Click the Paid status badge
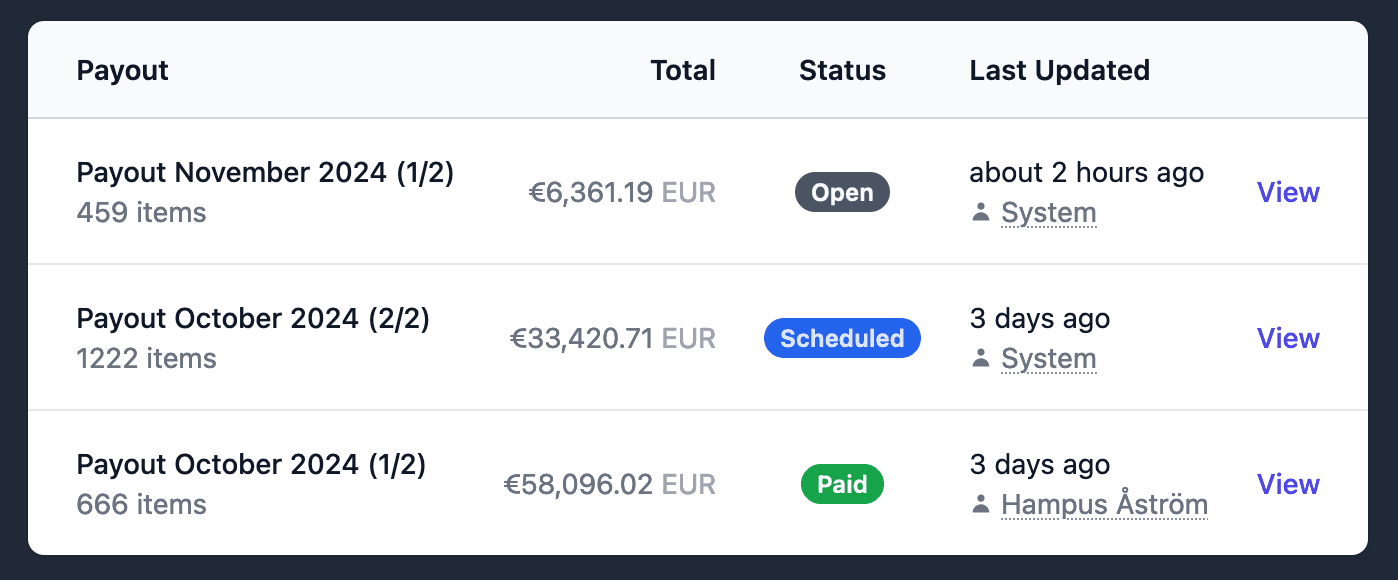 [842, 484]
